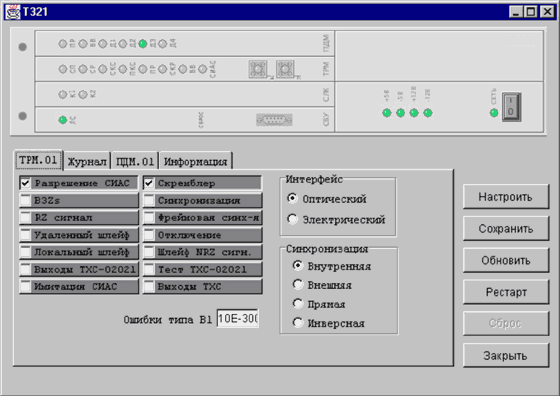Enable the Удаленный шлейф checkbox
The image size is (560, 396).
click(x=25, y=235)
